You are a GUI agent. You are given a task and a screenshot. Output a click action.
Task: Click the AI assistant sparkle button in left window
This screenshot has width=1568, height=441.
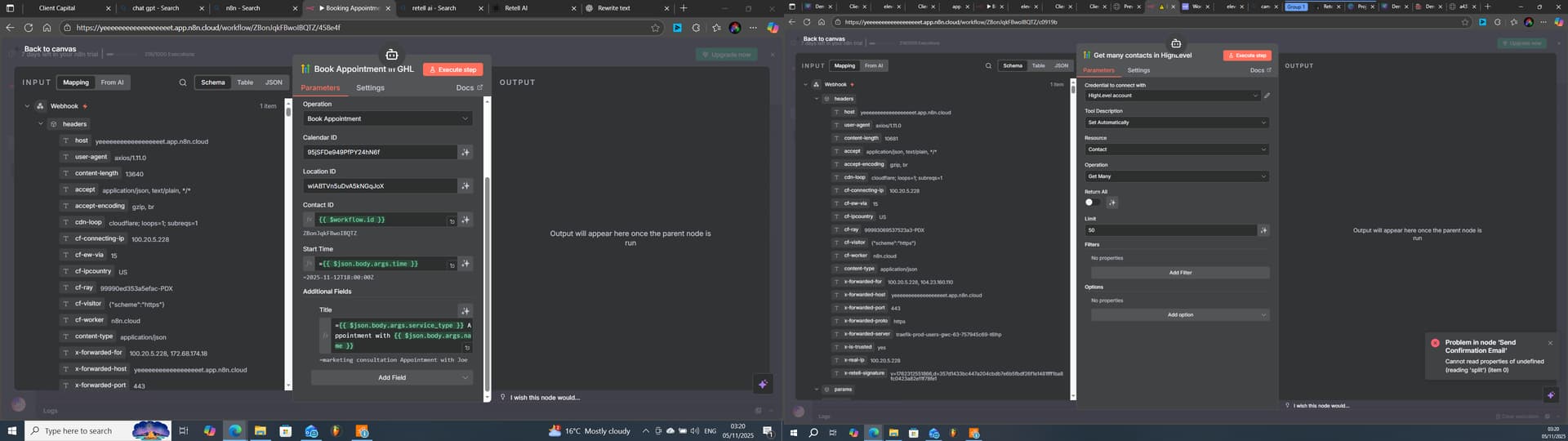(763, 384)
